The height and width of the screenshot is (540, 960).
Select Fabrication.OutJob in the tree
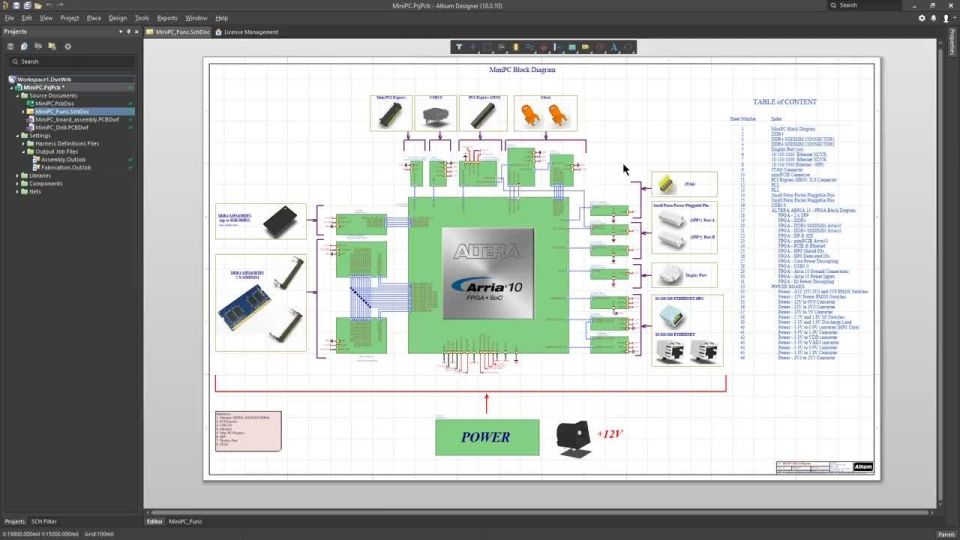66,167
